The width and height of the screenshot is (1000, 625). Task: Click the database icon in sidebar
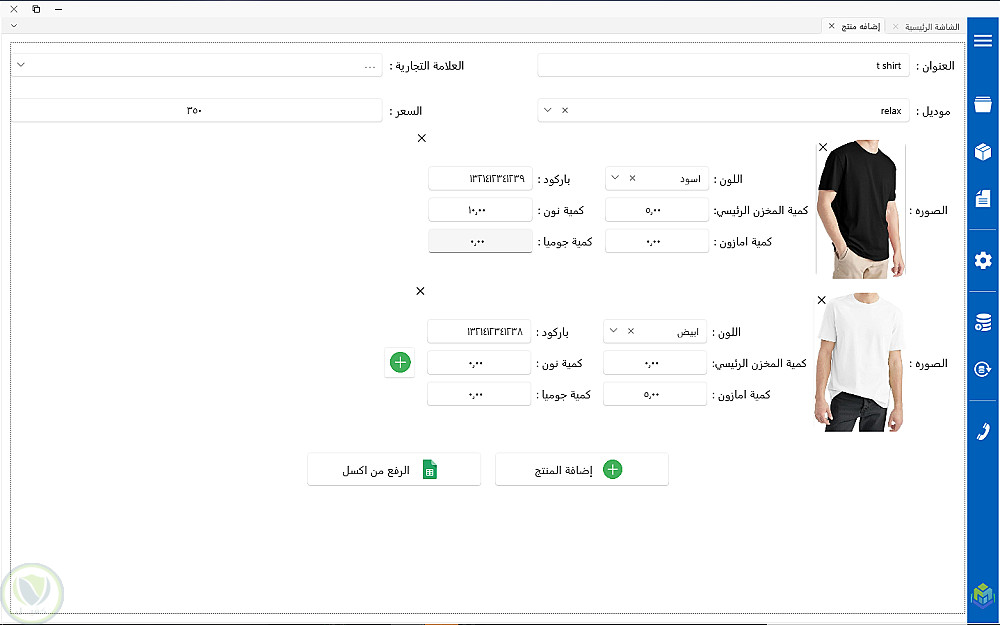pos(982,322)
